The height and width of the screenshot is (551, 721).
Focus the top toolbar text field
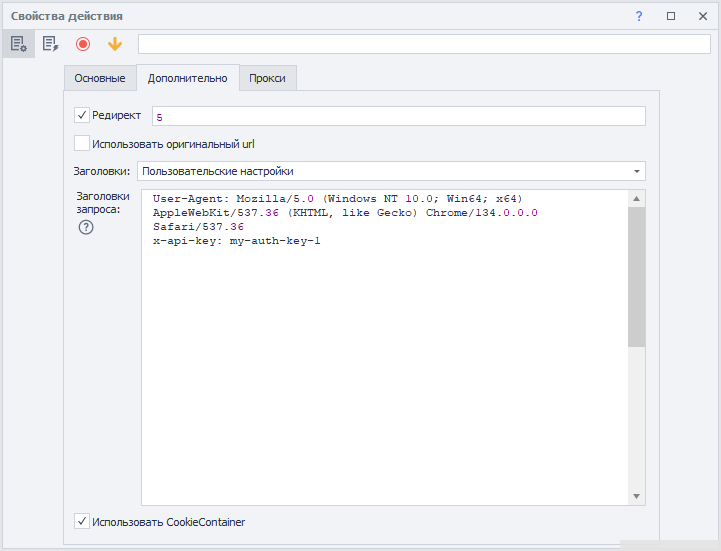tap(424, 44)
